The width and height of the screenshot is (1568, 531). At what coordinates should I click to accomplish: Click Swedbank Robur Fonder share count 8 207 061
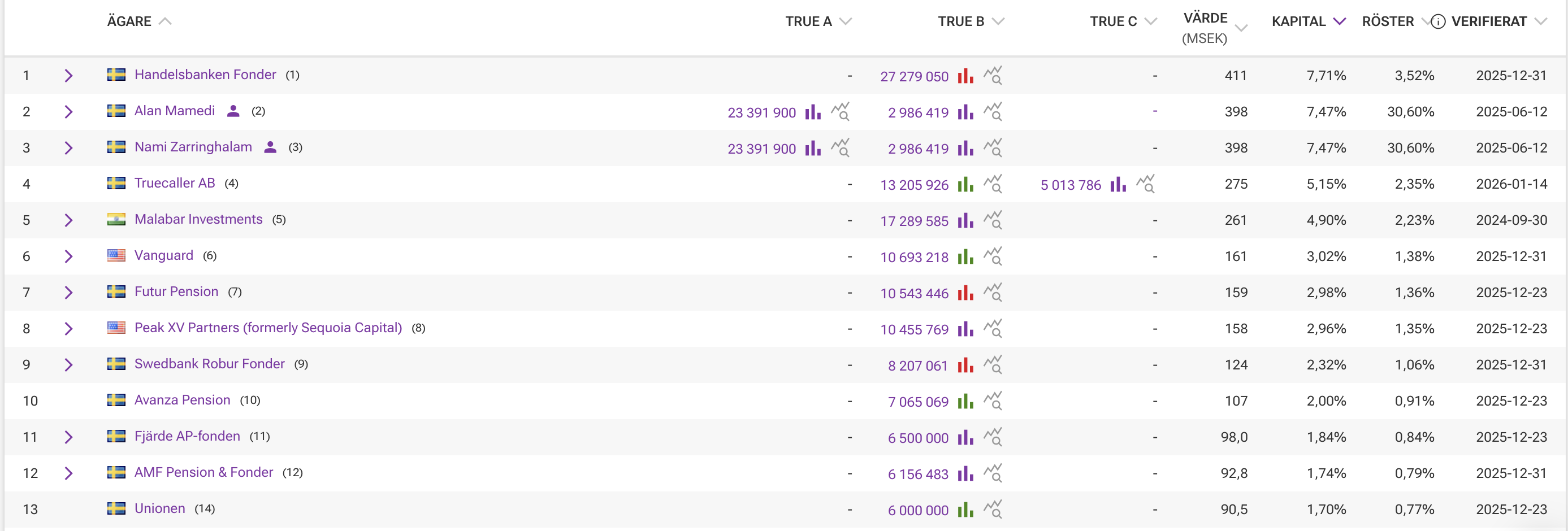click(x=917, y=365)
